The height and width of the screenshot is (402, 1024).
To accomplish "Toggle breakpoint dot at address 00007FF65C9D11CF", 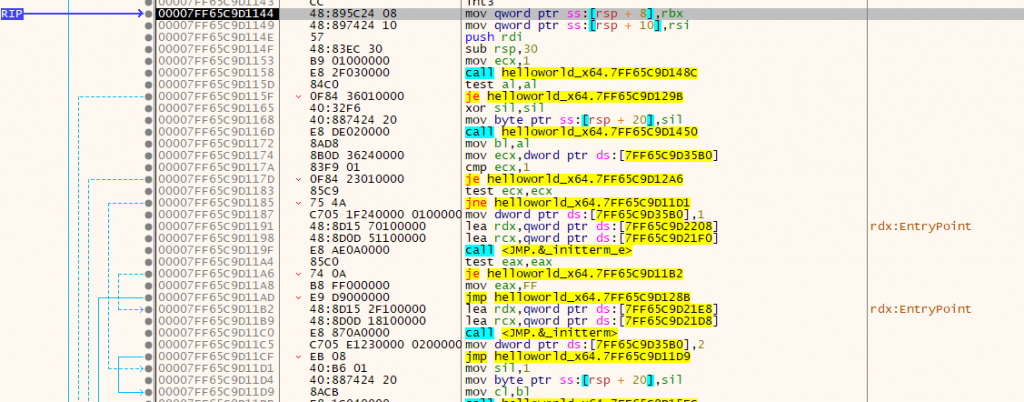I will coord(149,356).
